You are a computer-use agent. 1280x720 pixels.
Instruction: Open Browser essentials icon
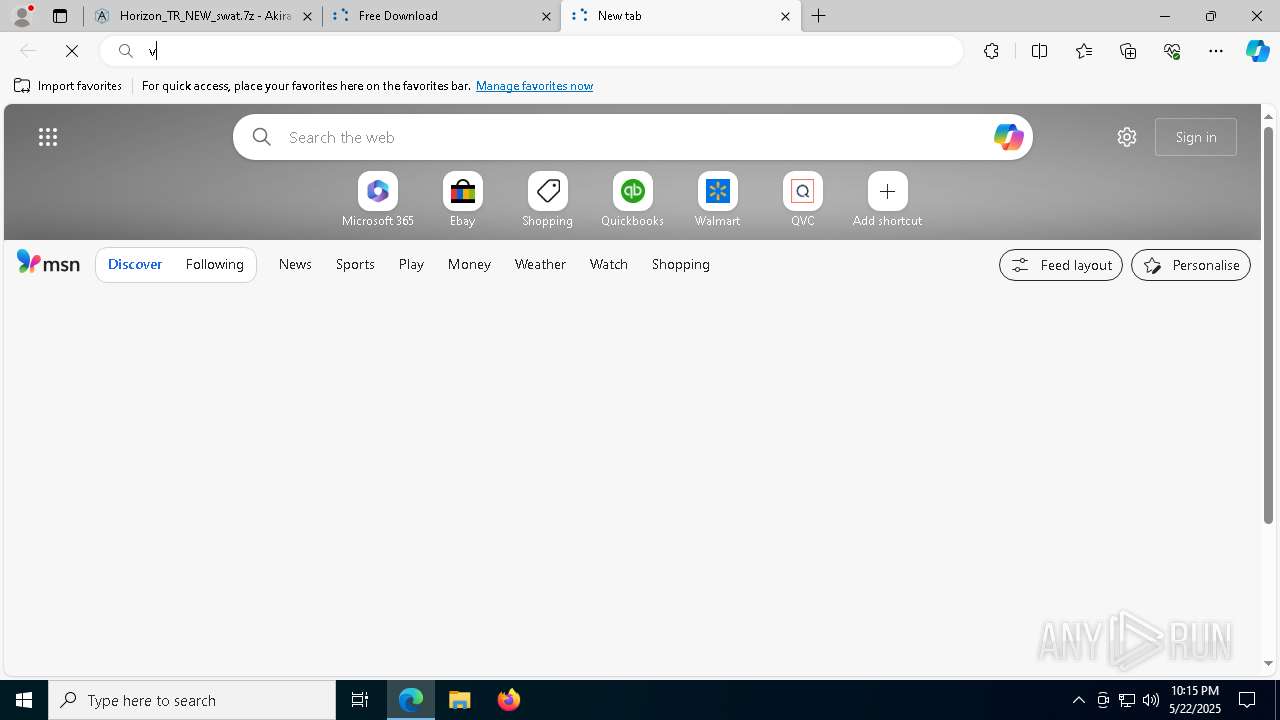click(x=1172, y=51)
